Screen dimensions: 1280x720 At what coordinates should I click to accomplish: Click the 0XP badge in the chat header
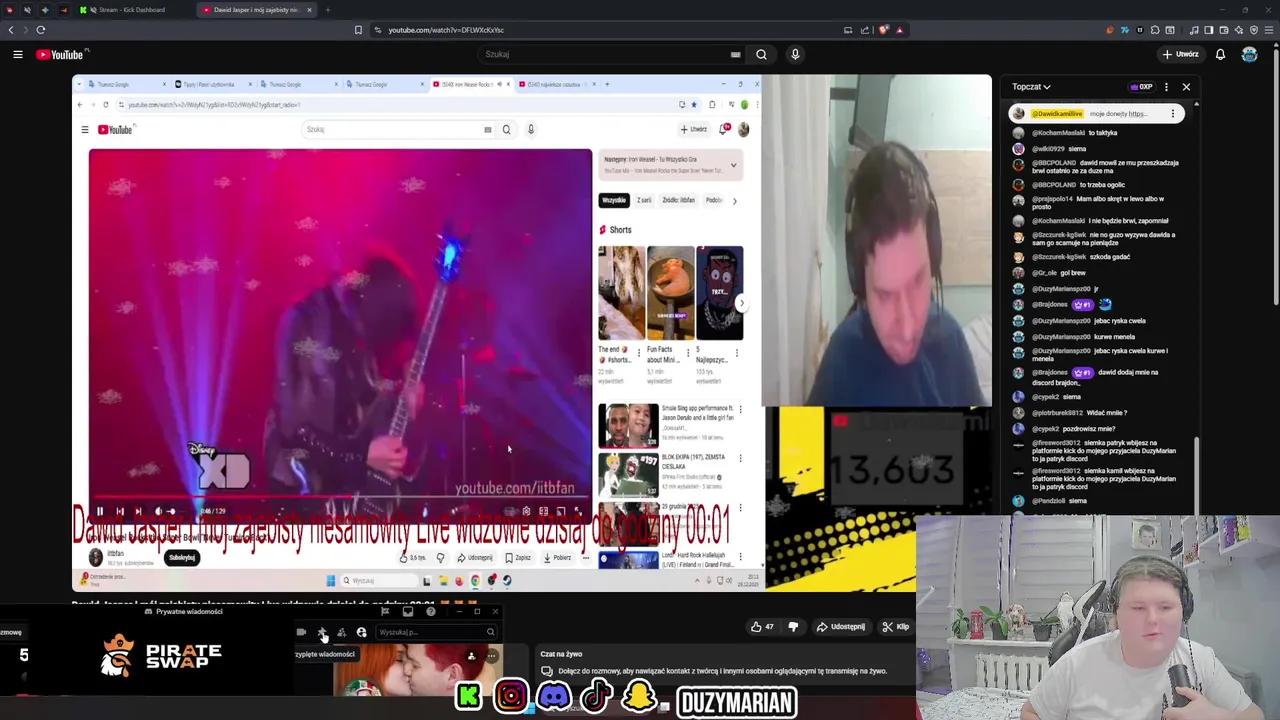1142,87
